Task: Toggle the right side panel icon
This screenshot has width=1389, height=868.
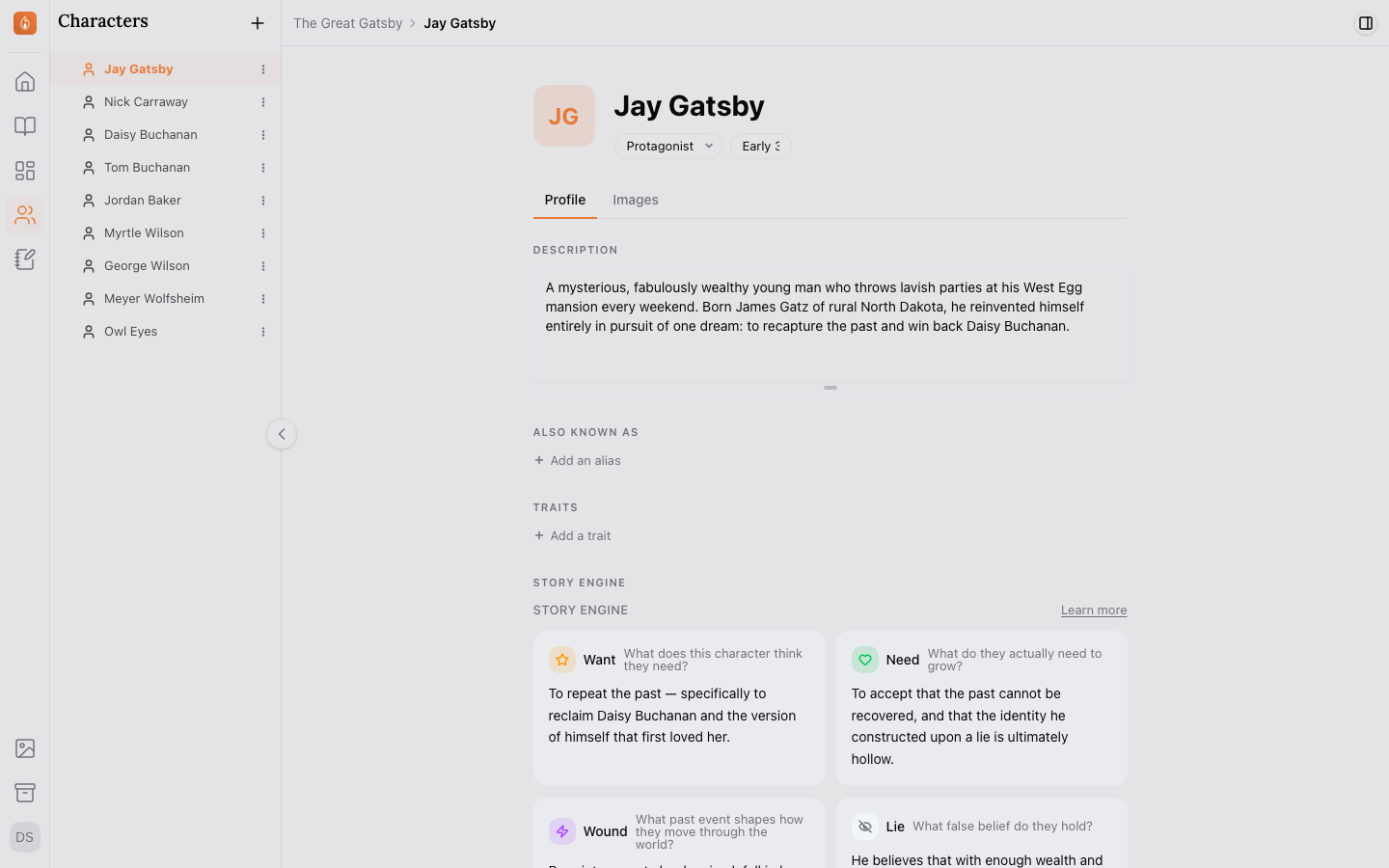Action: 1366,23
